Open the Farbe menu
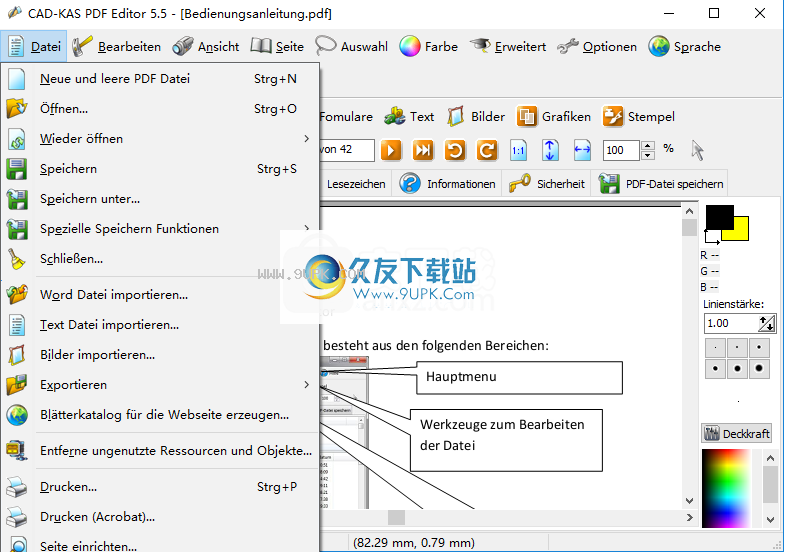Image resolution: width=787 pixels, height=554 pixels. tap(429, 47)
